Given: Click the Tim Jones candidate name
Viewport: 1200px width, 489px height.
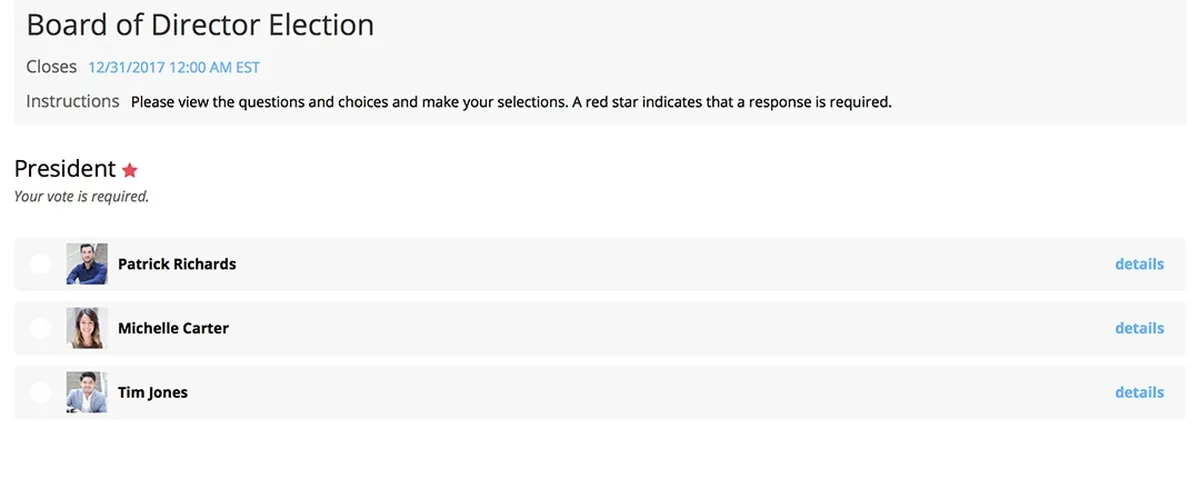Looking at the screenshot, I should click(x=153, y=392).
